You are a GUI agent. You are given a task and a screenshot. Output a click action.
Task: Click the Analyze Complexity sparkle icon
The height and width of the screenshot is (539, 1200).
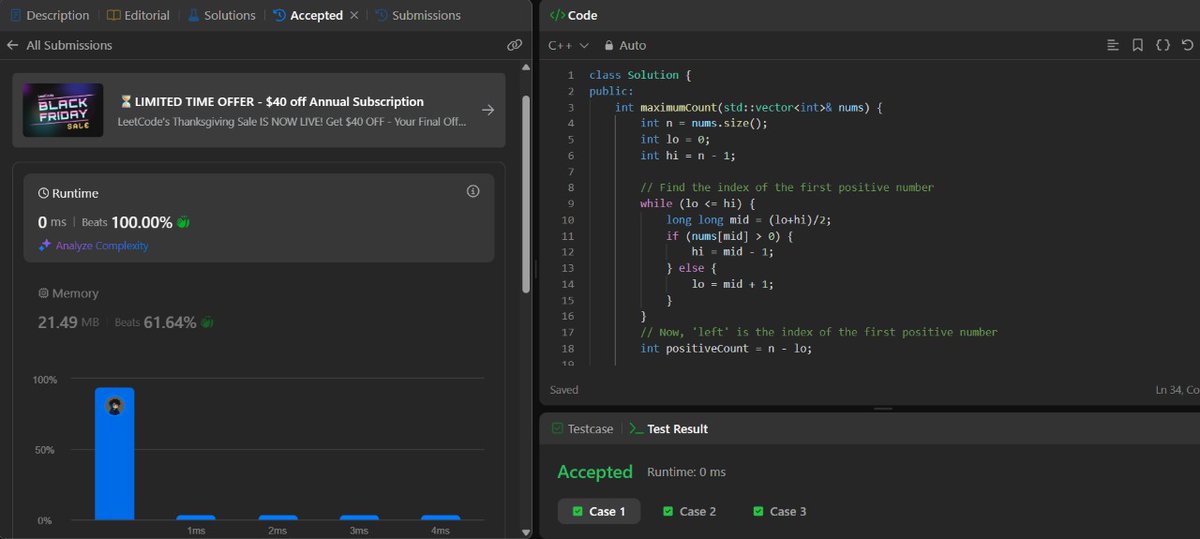pos(44,246)
